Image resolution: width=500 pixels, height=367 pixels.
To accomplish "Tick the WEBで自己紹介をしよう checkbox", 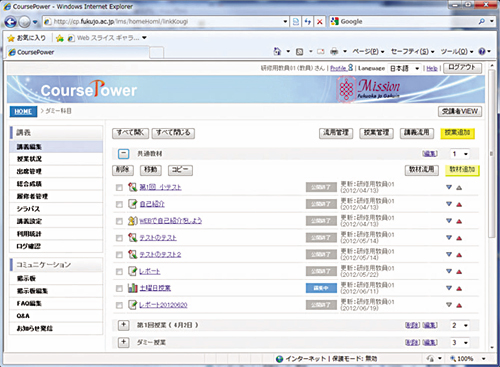I will click(119, 221).
